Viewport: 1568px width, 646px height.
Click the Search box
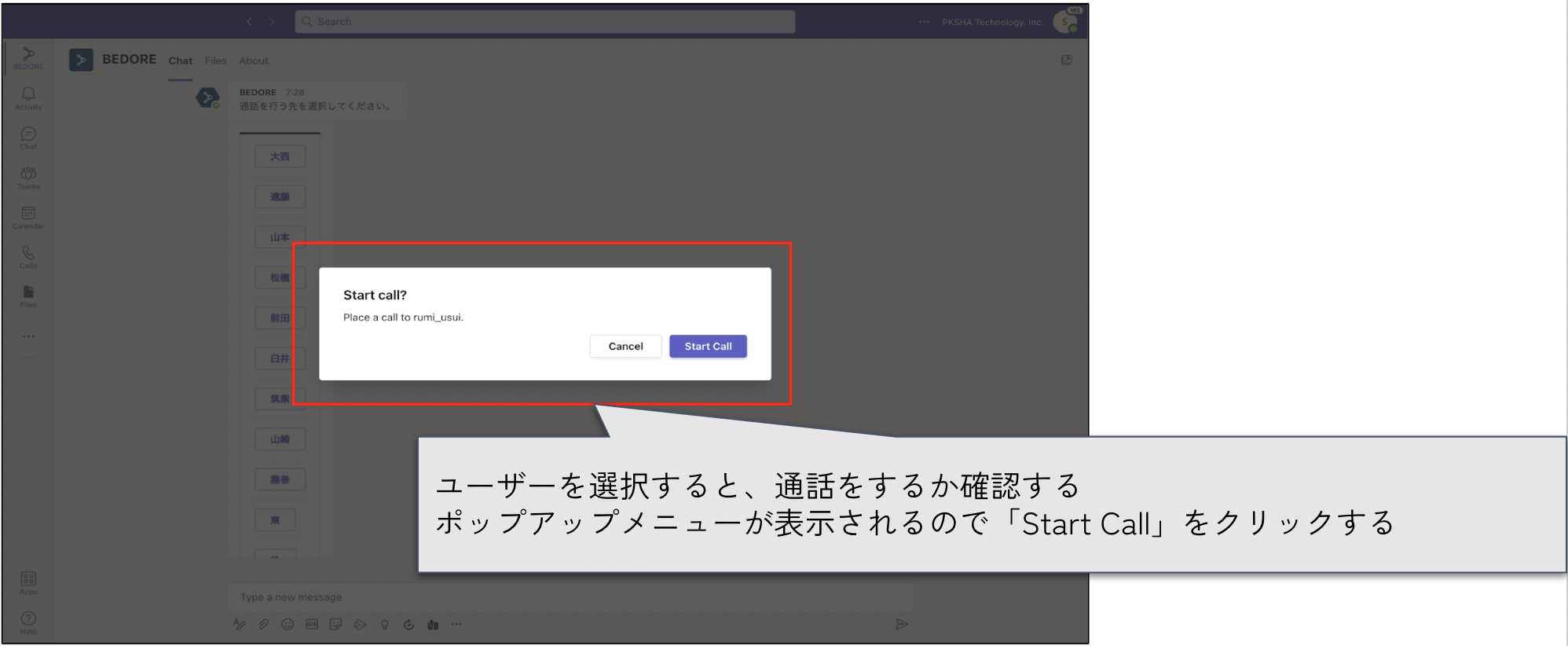pyautogui.click(x=544, y=22)
